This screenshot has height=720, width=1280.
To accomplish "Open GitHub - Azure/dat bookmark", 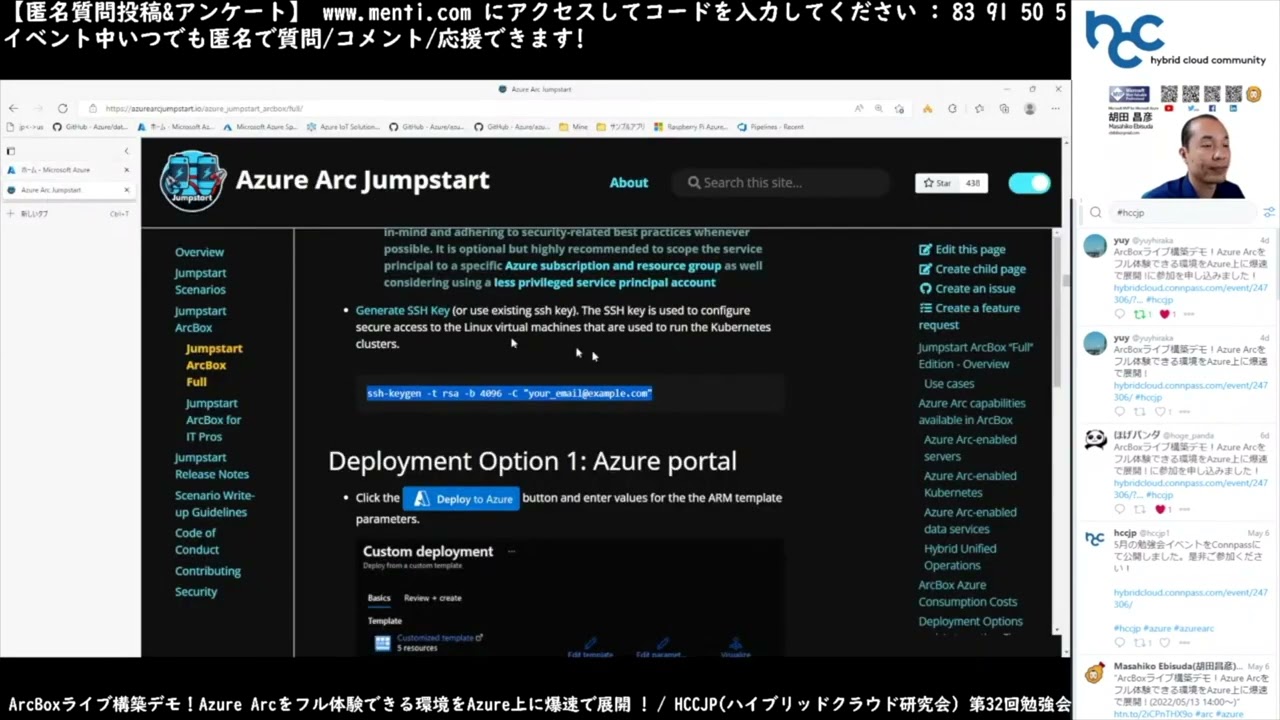I will 91,127.
